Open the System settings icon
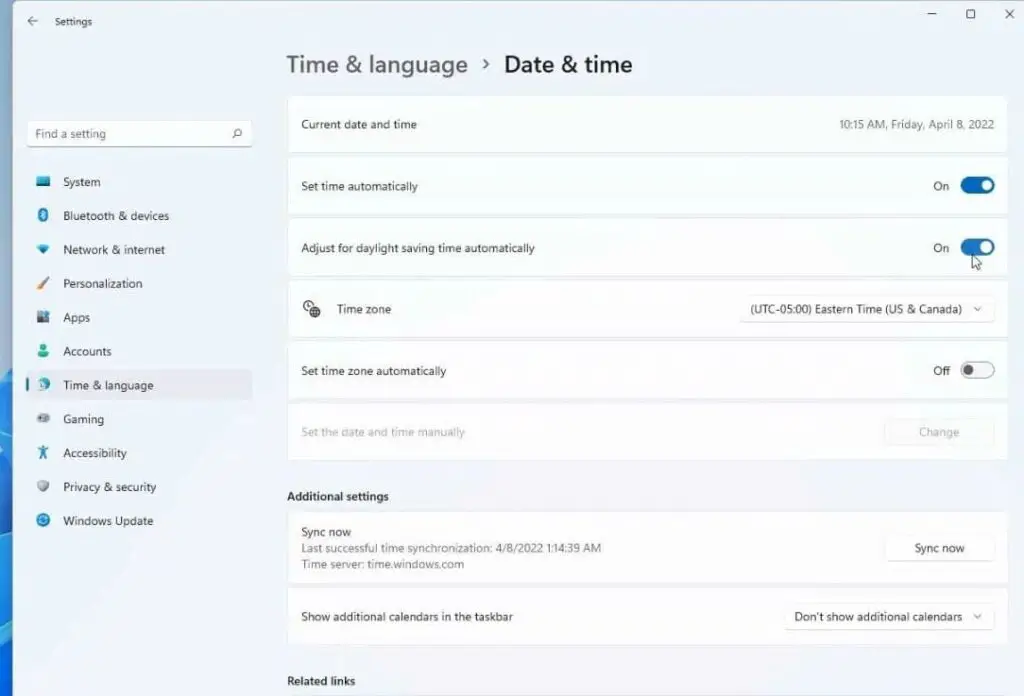This screenshot has width=1024, height=696. click(x=42, y=182)
